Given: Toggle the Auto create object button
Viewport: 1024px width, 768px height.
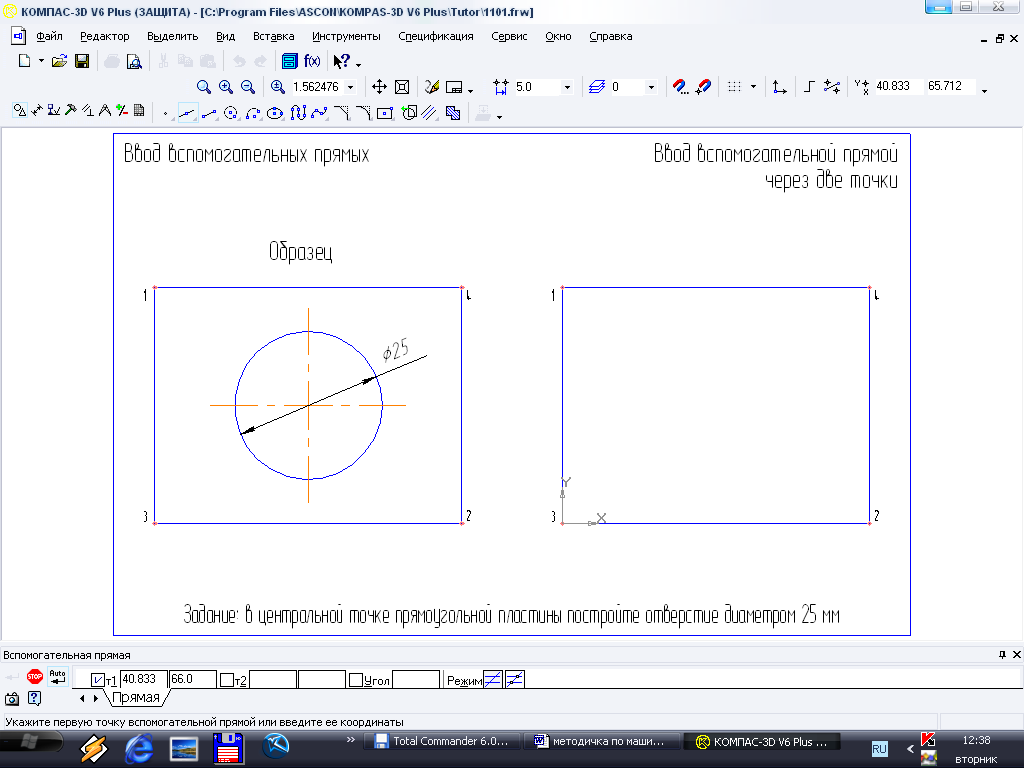Looking at the screenshot, I should pos(57,677).
